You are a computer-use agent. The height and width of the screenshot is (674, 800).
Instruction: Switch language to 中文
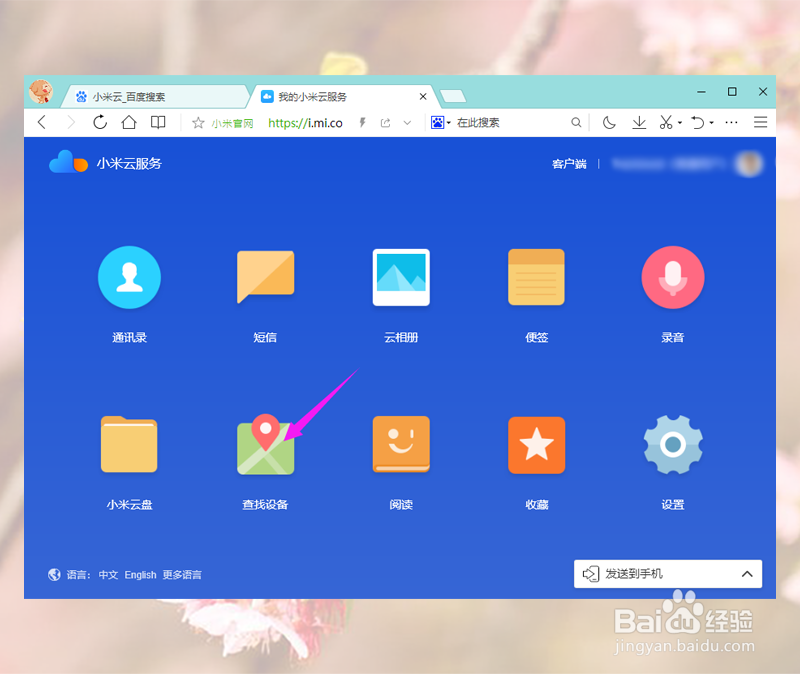pos(108,575)
